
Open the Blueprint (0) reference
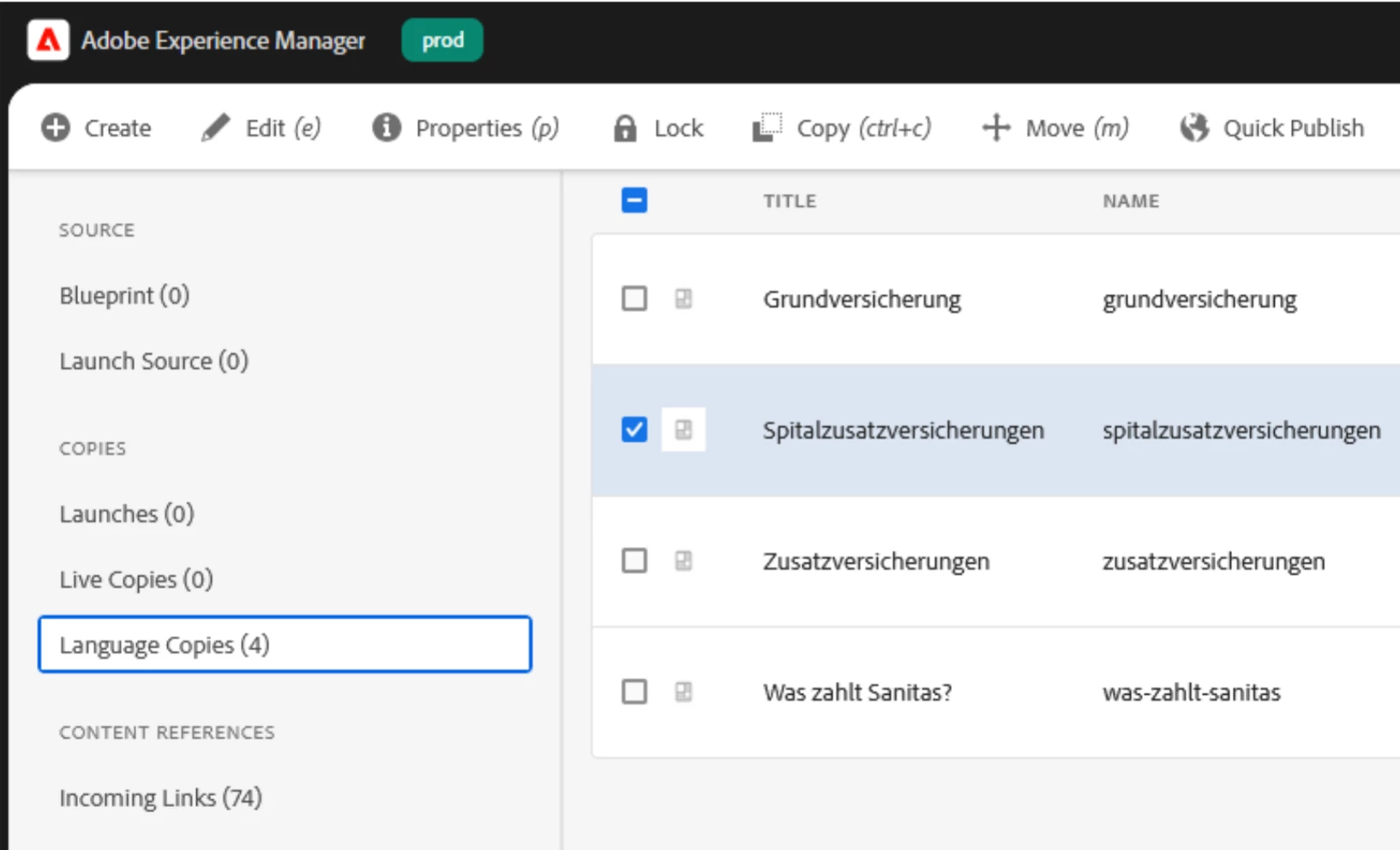124,296
